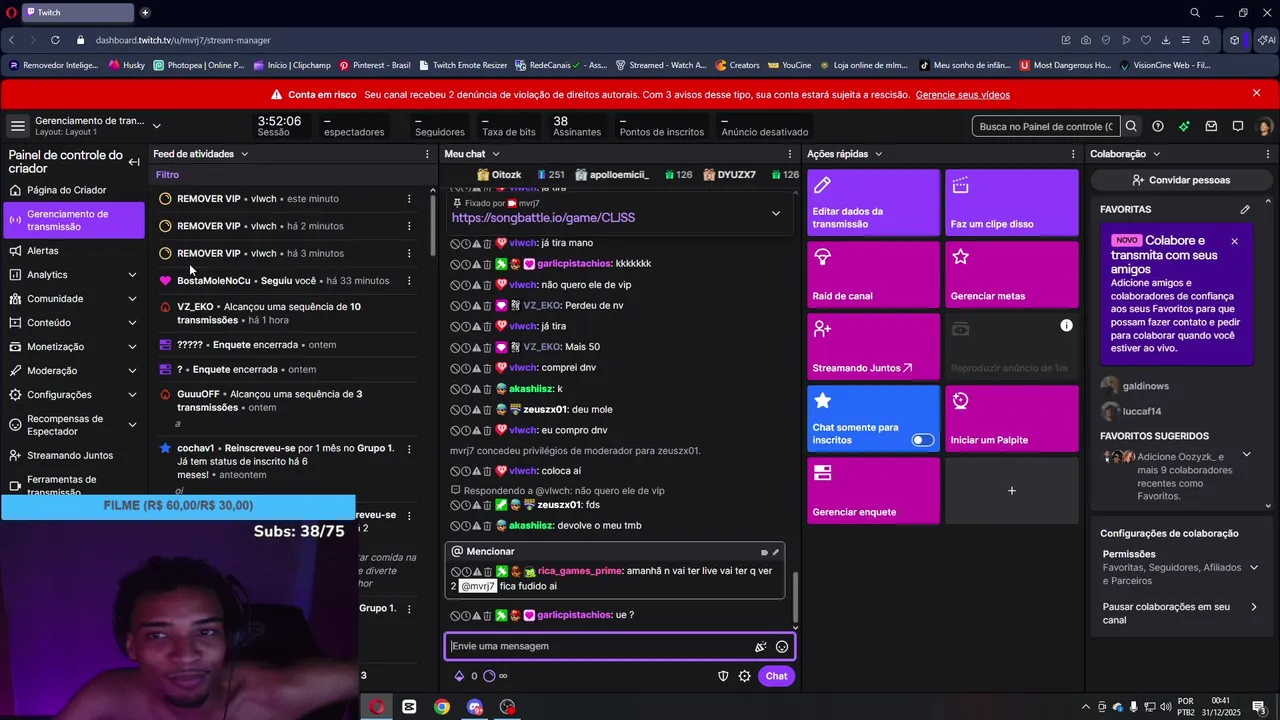This screenshot has width=1280, height=720.
Task: Open the Layout 1 dropdown chevron
Action: coord(156,126)
